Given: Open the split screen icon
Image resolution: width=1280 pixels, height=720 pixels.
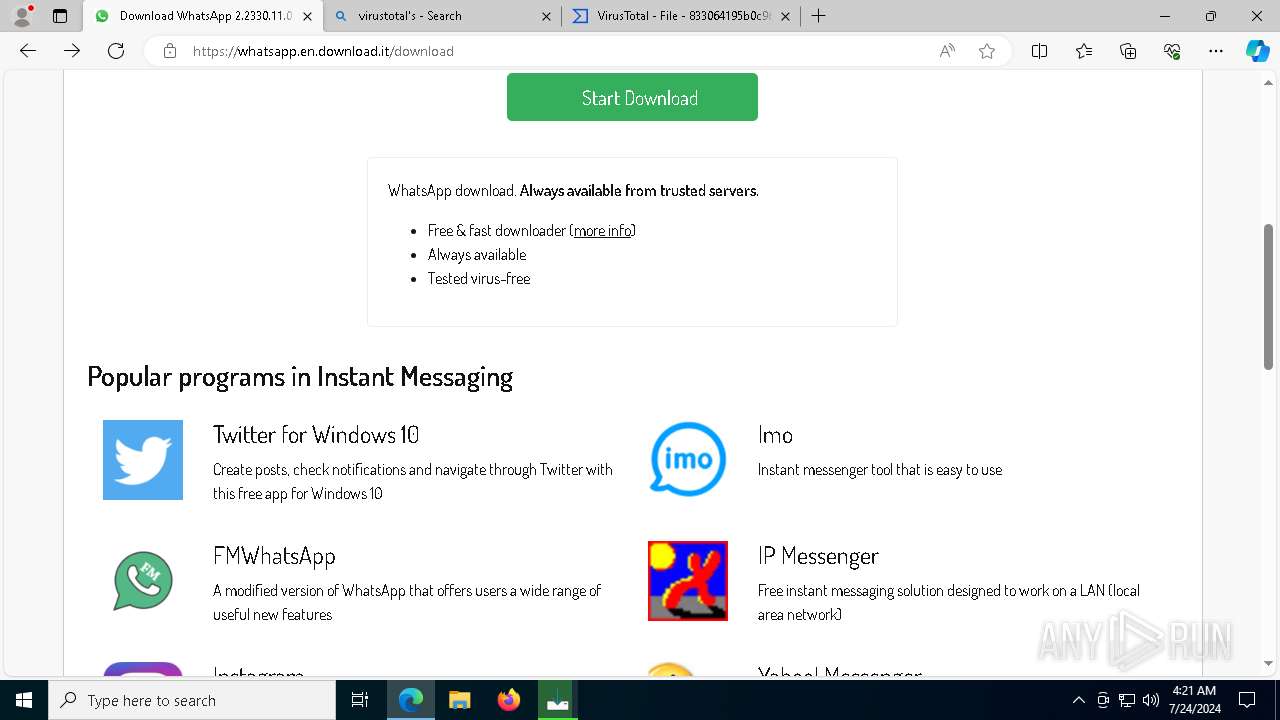Looking at the screenshot, I should [1040, 51].
